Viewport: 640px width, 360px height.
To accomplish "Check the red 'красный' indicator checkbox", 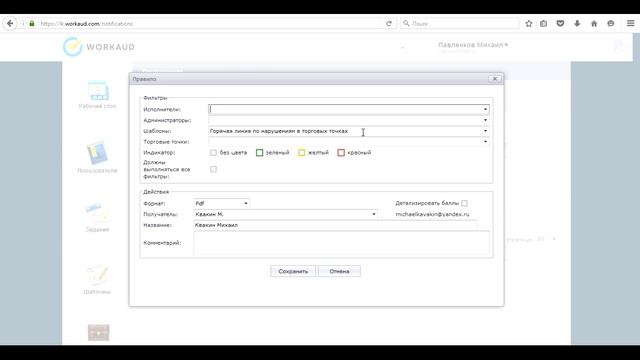I will coord(341,153).
